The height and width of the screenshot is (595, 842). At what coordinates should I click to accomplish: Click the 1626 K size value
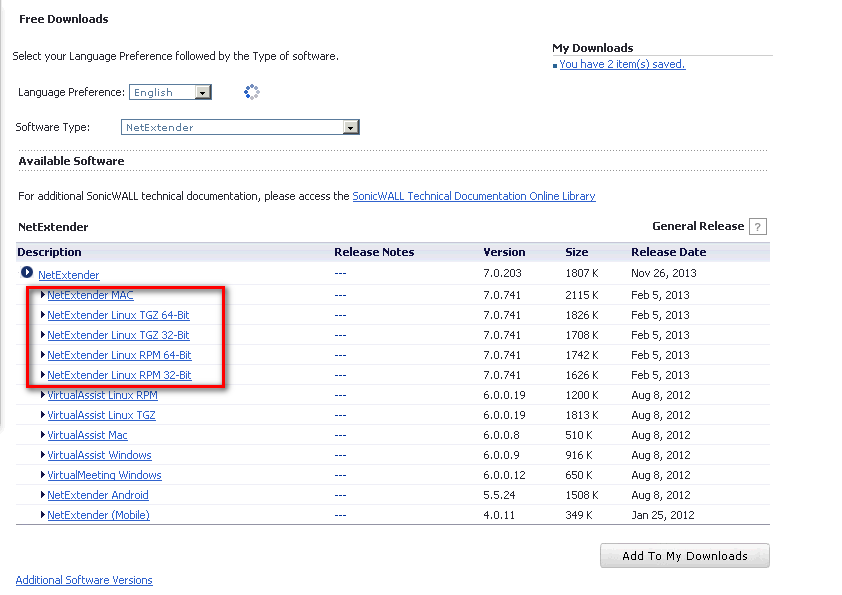pos(582,375)
